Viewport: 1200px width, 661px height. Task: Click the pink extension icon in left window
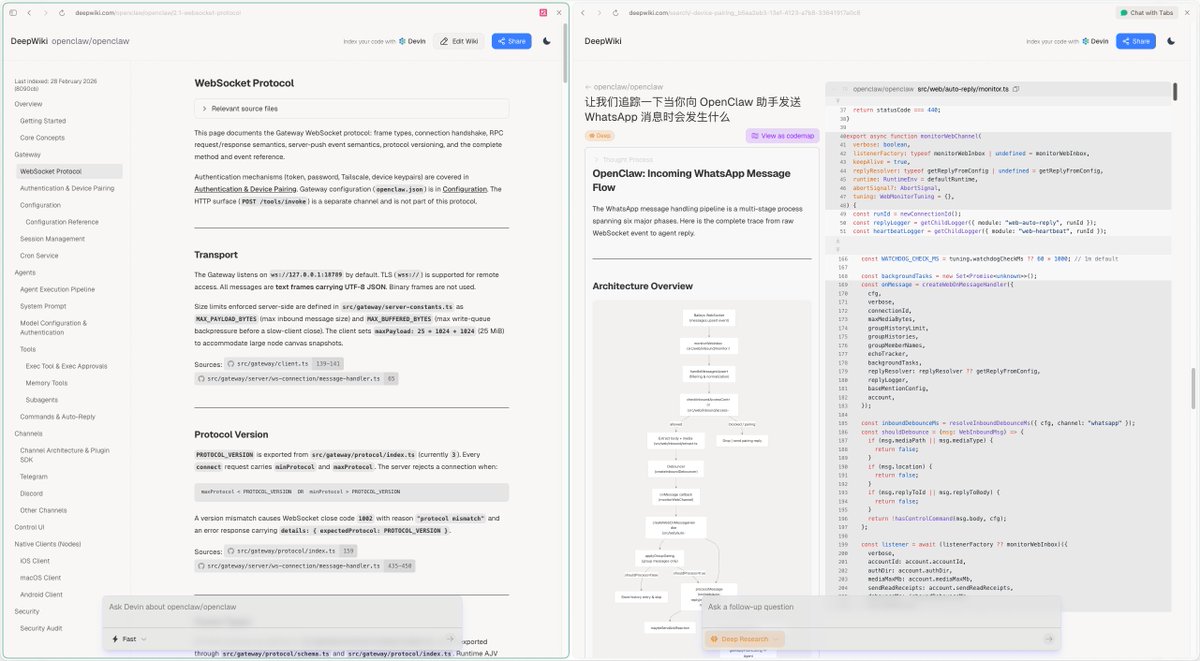pos(543,12)
